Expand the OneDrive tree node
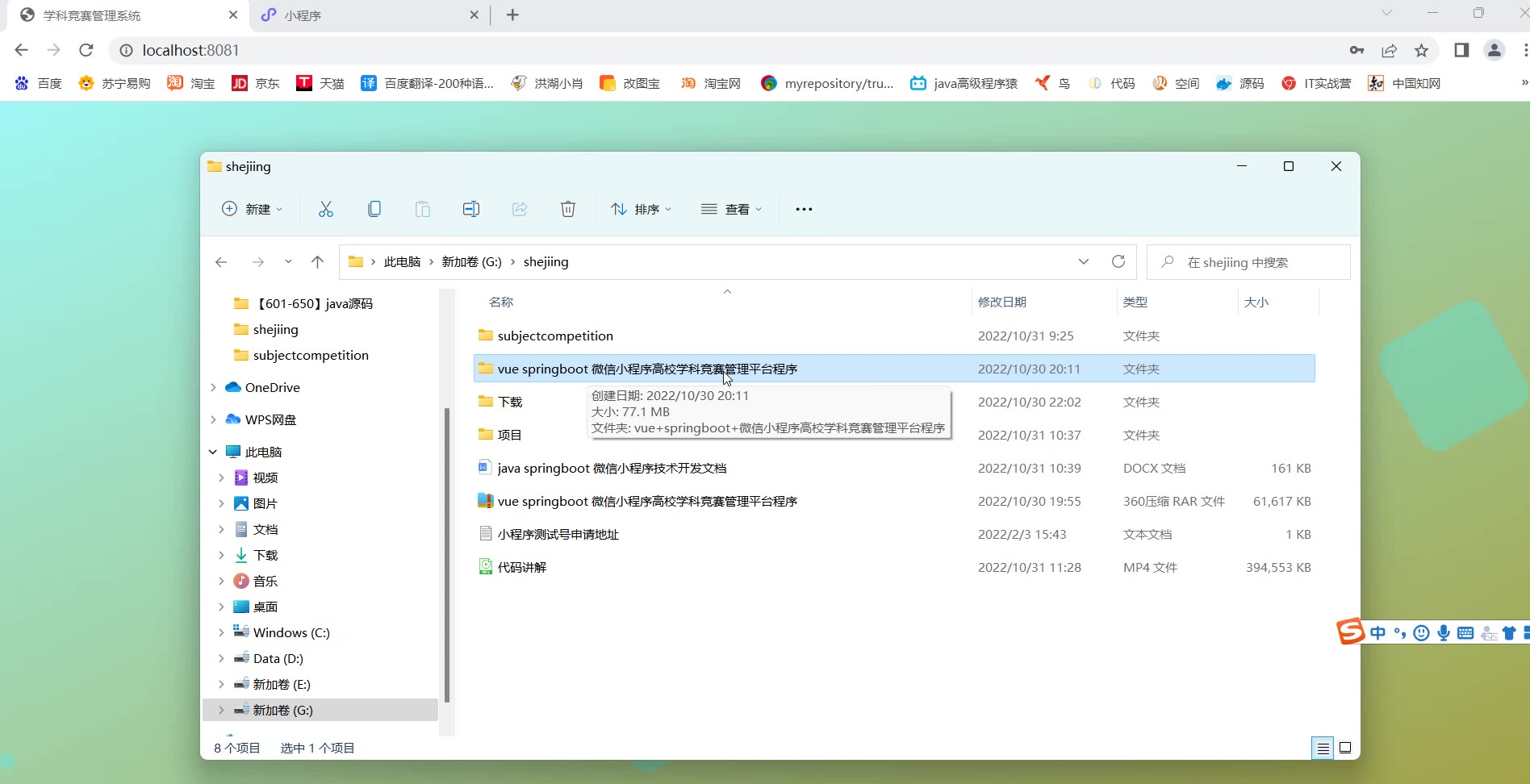Viewport: 1530px width, 784px height. click(x=213, y=387)
